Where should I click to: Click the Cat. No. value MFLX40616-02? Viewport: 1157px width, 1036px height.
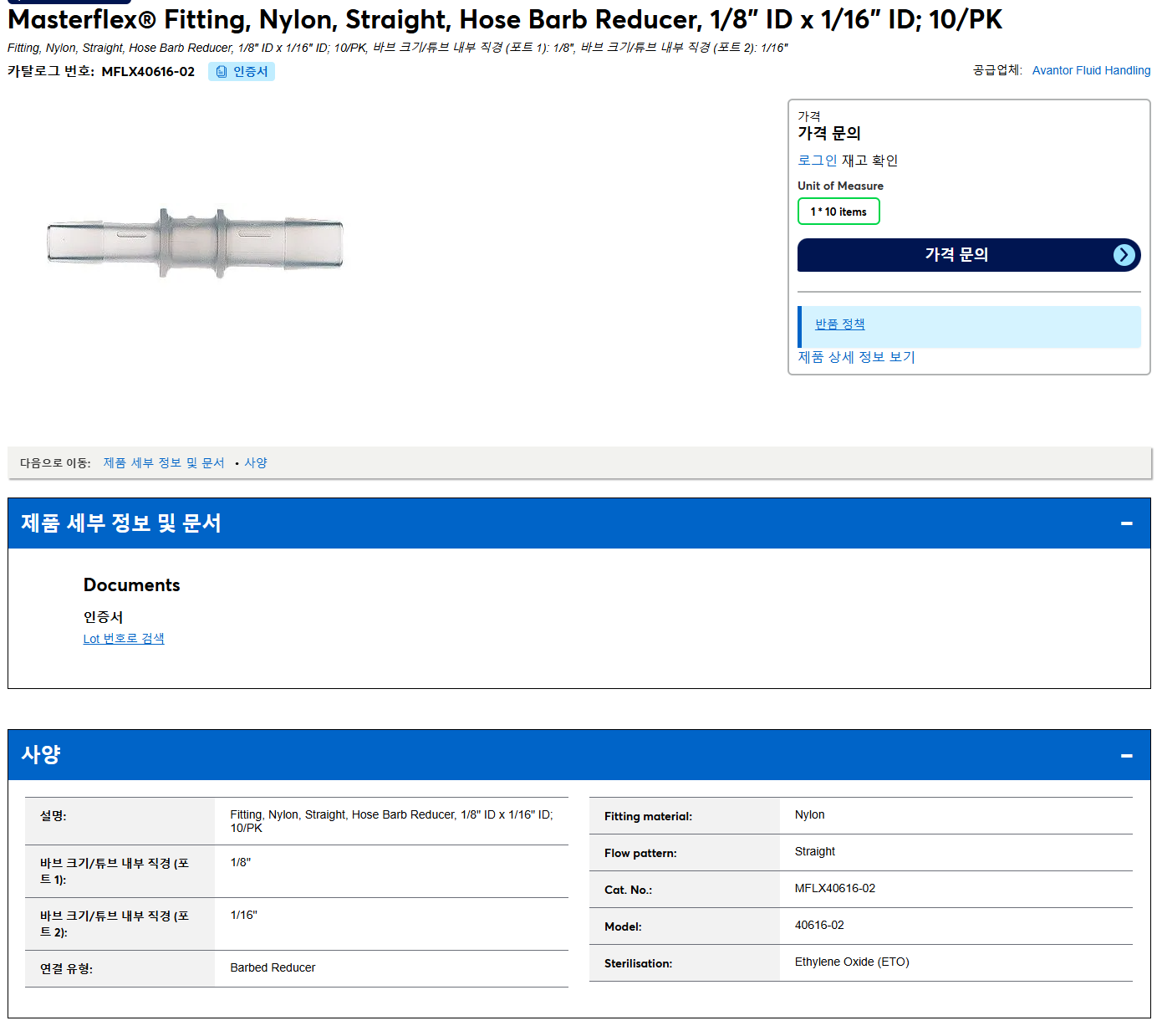pos(835,888)
